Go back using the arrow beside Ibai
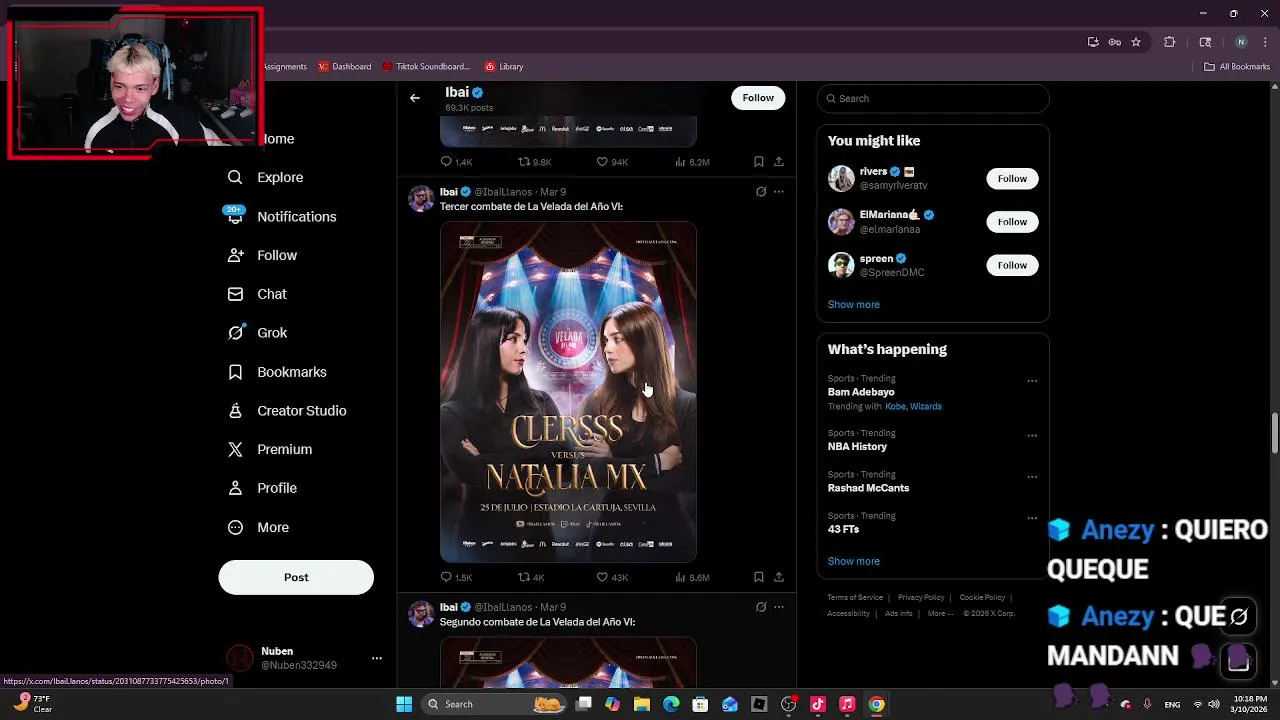Viewport: 1280px width, 720px height. pos(415,98)
